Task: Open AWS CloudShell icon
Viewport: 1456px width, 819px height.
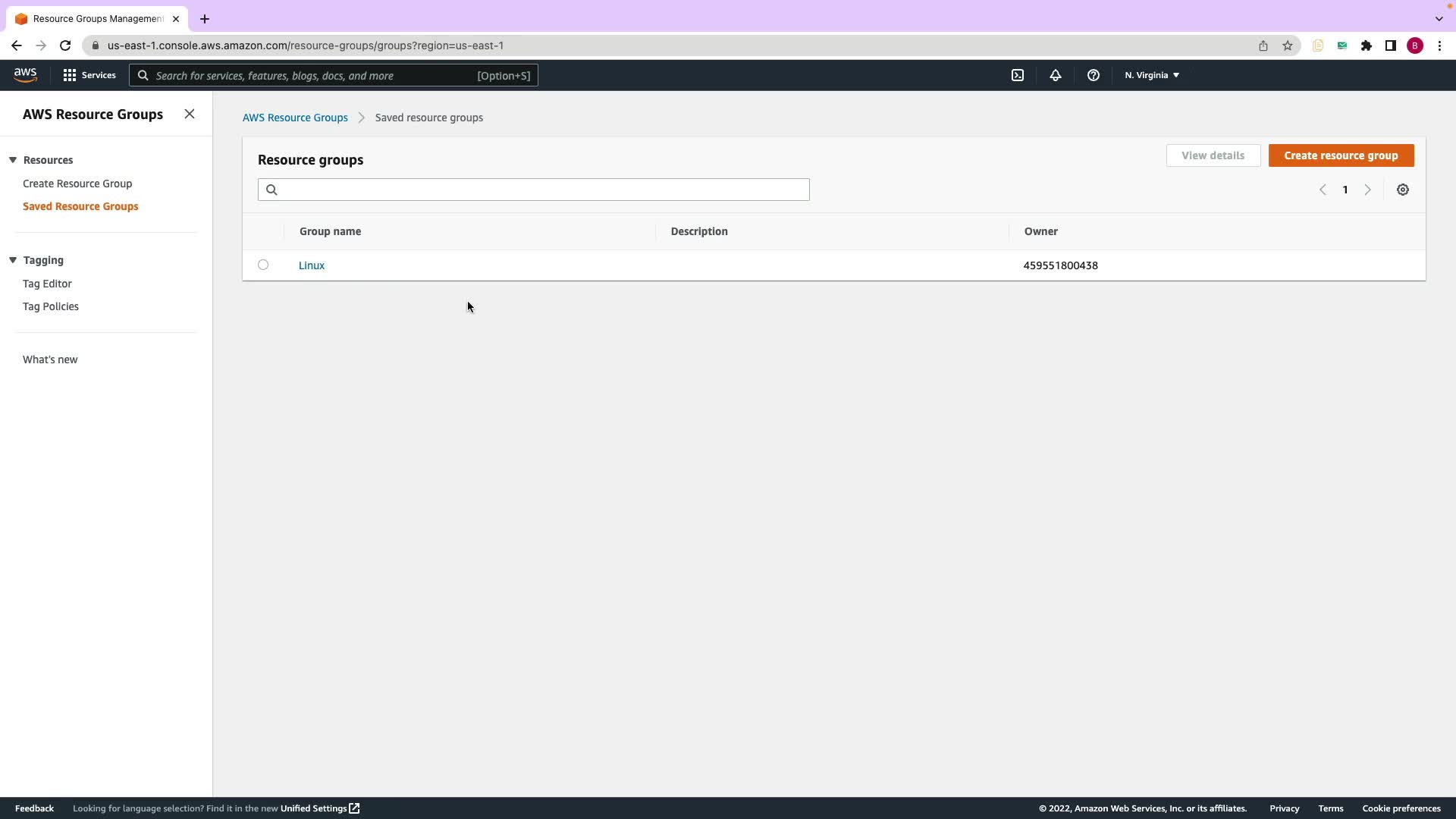Action: click(x=1018, y=75)
